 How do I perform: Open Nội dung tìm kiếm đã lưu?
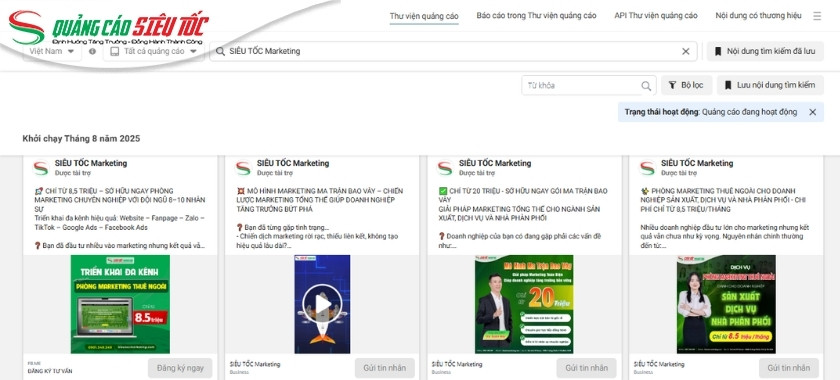(766, 51)
